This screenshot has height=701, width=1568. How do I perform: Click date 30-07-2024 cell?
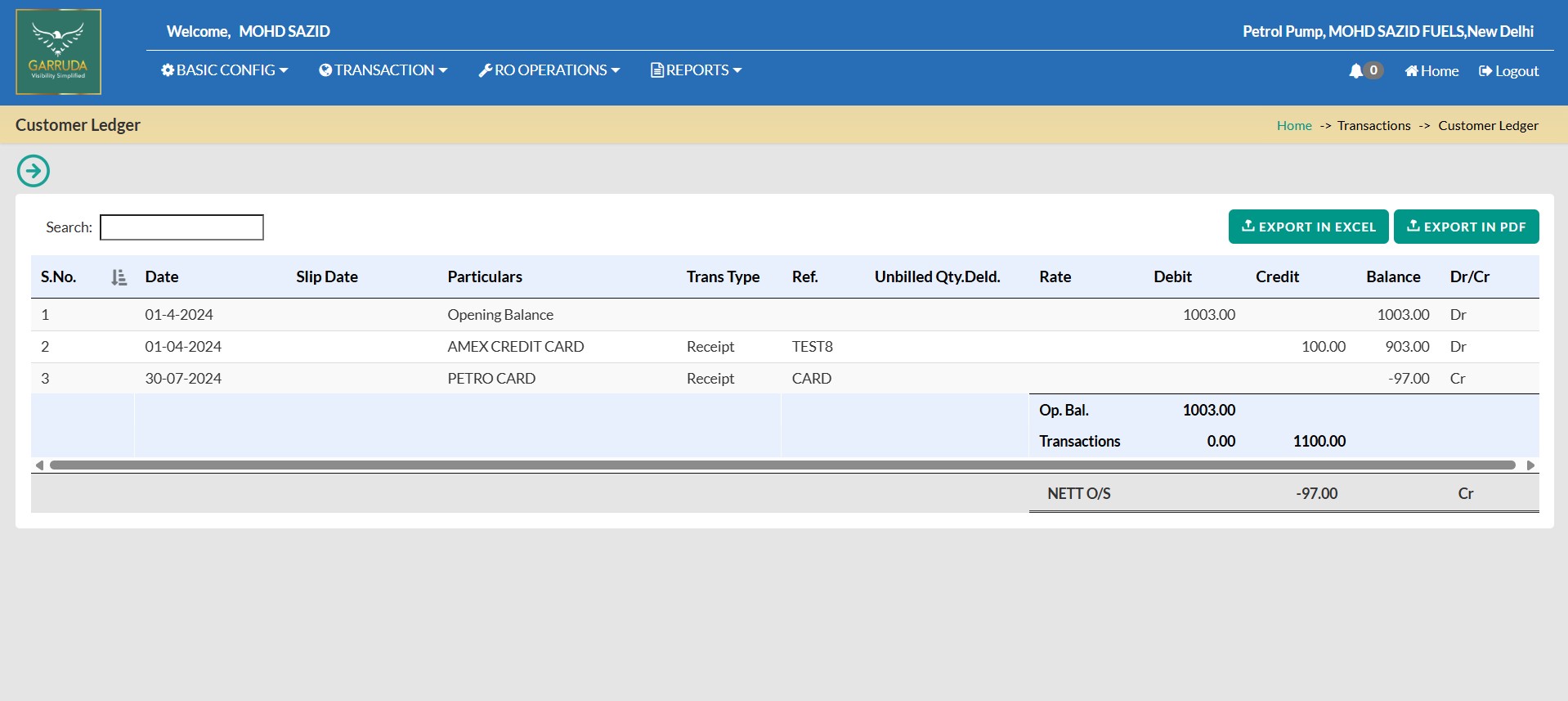coord(183,379)
